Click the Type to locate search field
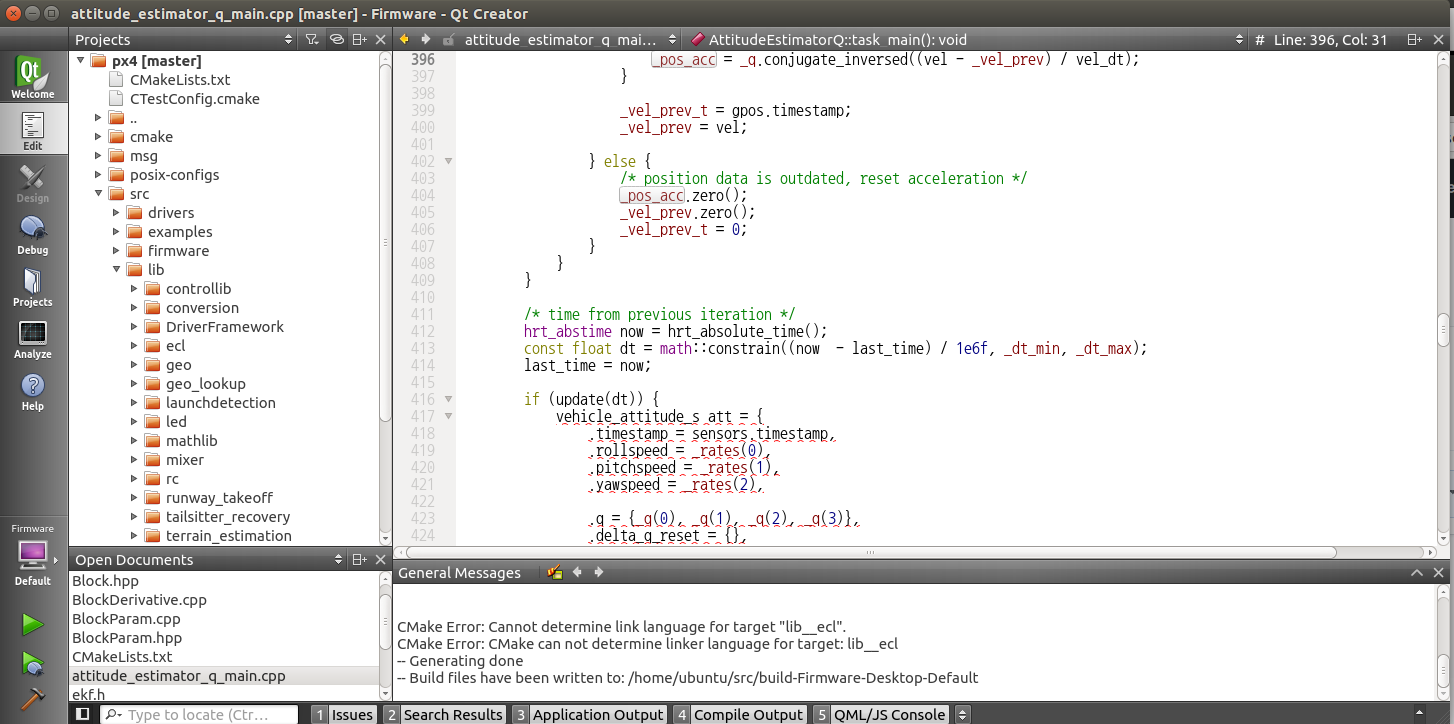1454x724 pixels. tap(199, 714)
